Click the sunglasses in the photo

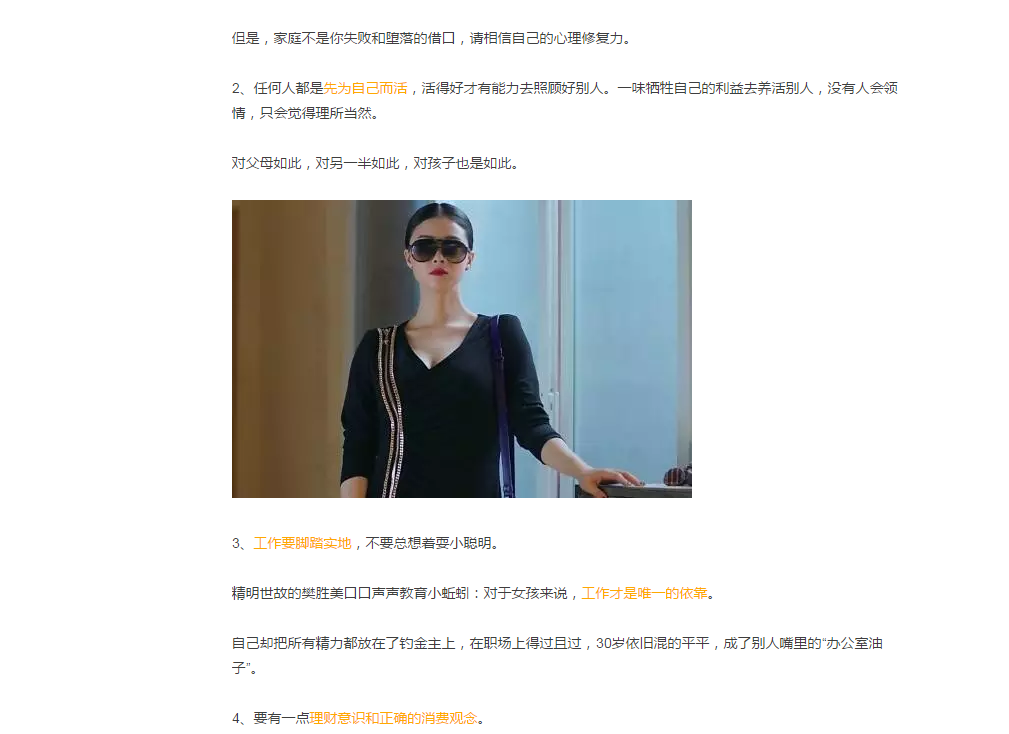pyautogui.click(x=439, y=250)
